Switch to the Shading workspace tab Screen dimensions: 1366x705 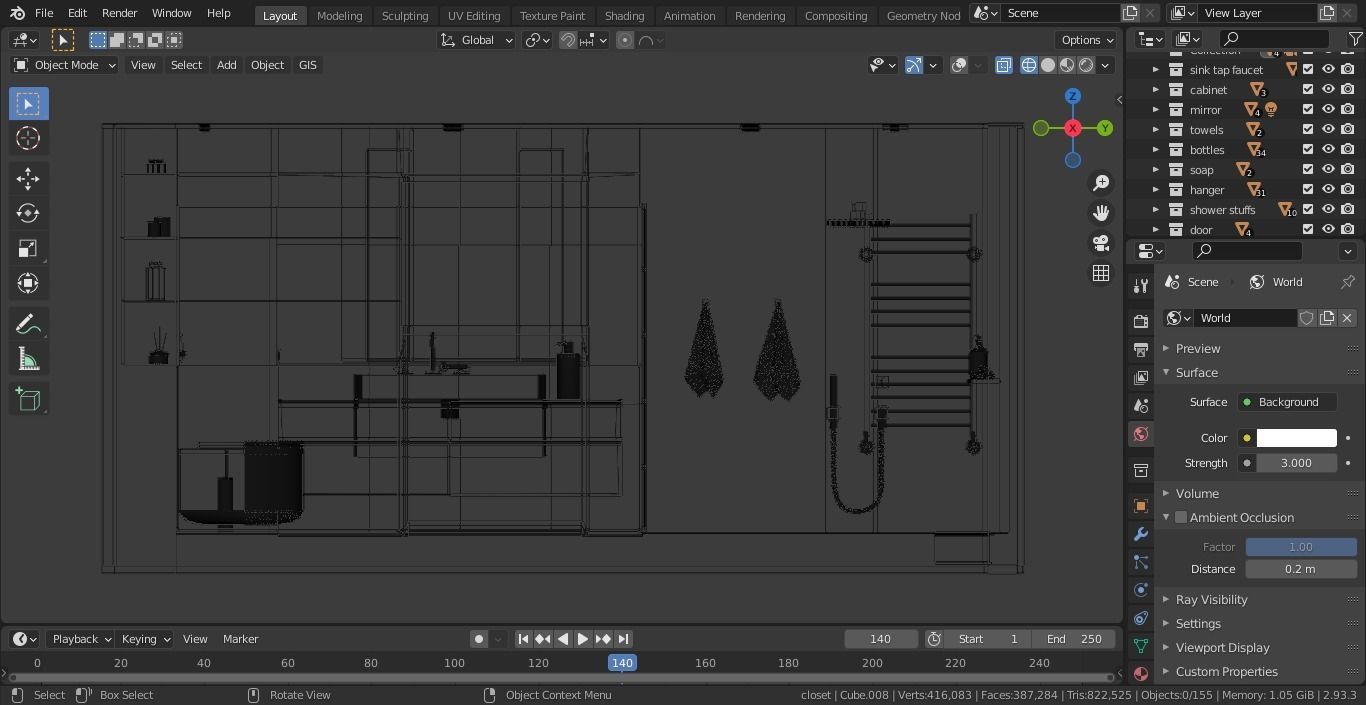624,15
